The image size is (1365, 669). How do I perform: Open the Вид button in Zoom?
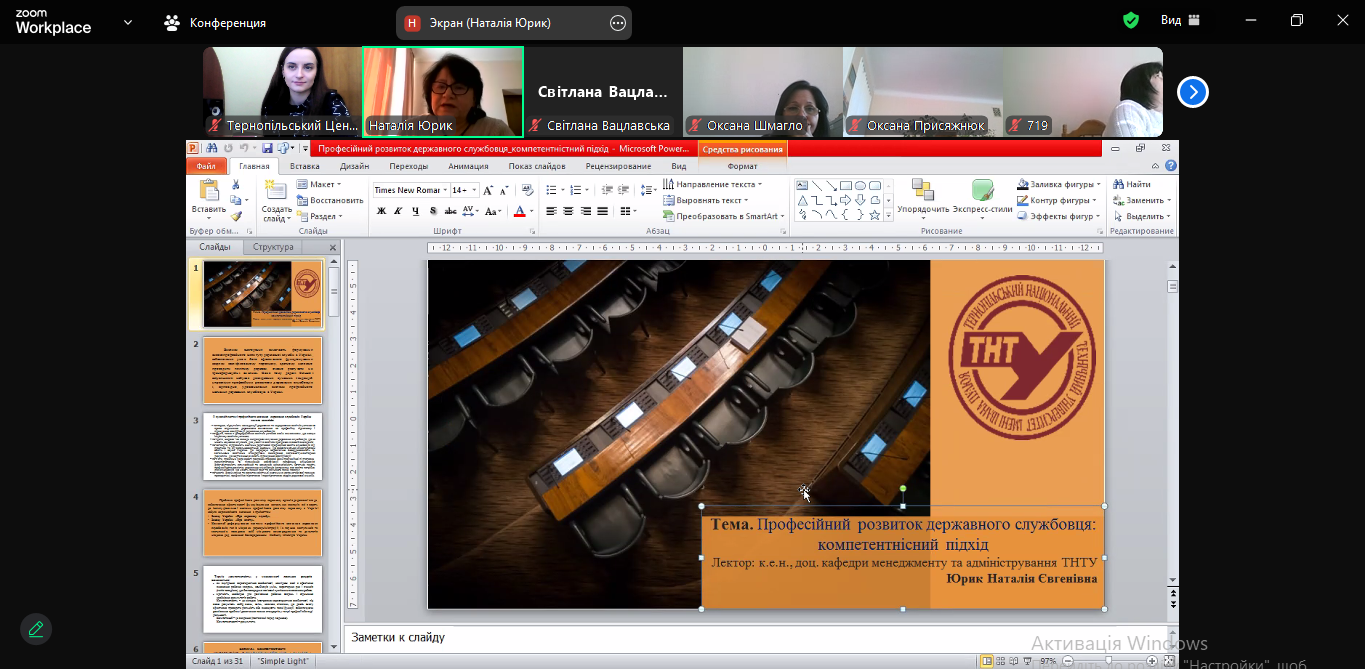coord(1180,21)
